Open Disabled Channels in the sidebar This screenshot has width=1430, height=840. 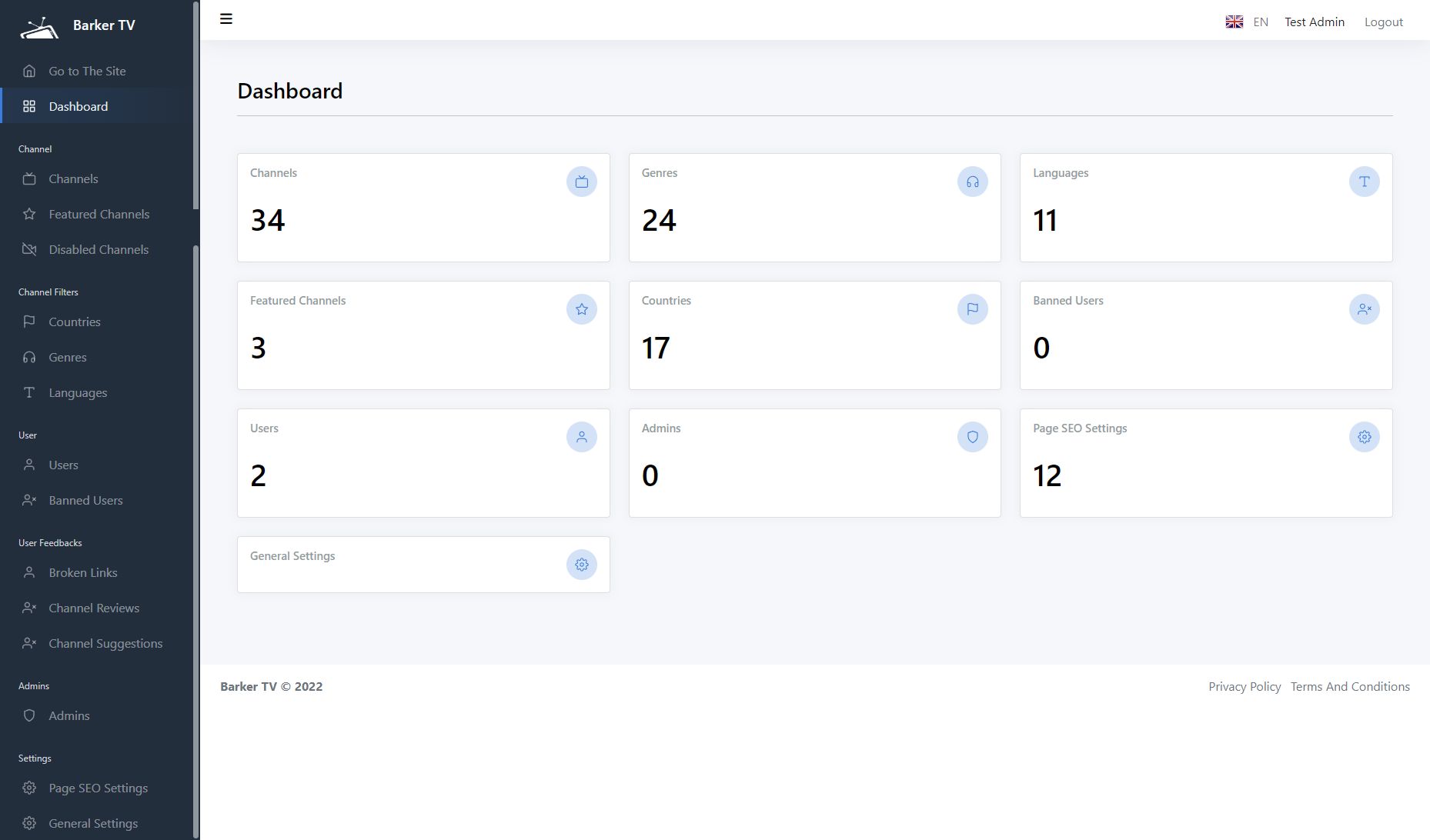click(99, 250)
